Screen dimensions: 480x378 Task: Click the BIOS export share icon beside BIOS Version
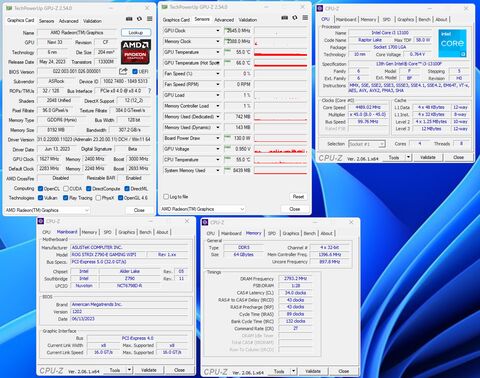click(123, 71)
